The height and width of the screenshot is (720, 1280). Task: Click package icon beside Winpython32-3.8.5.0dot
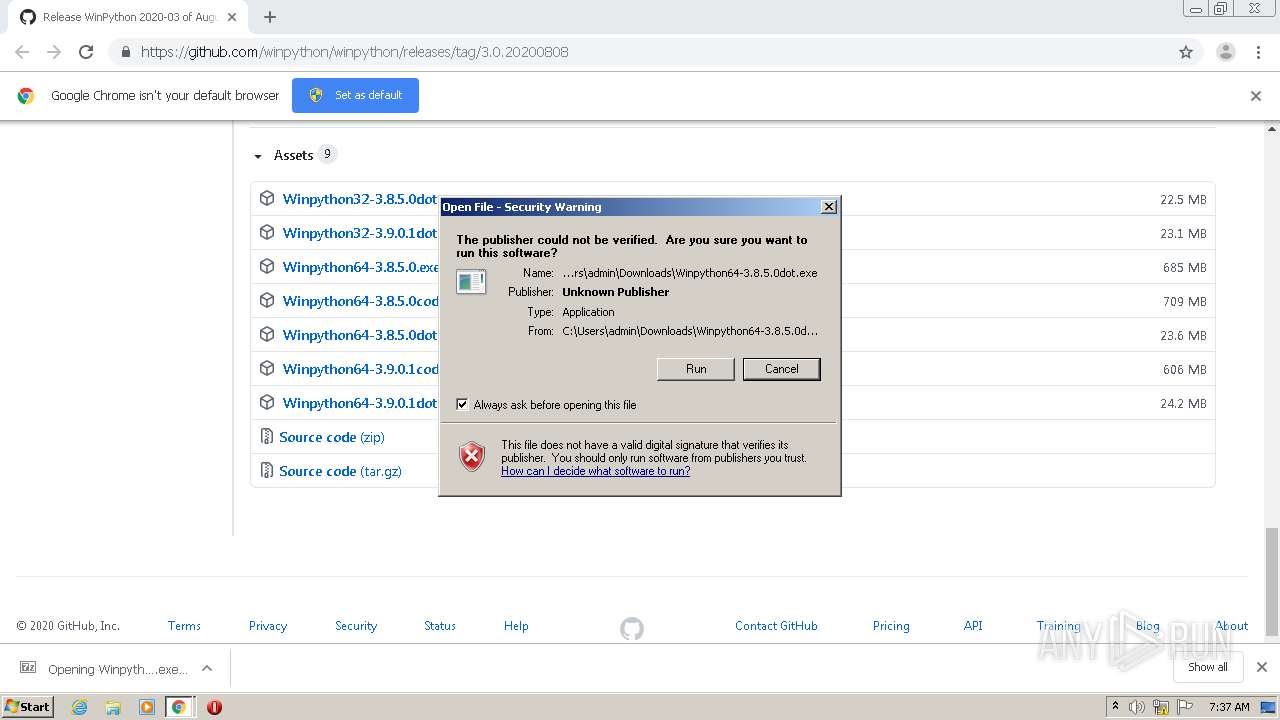[267, 198]
